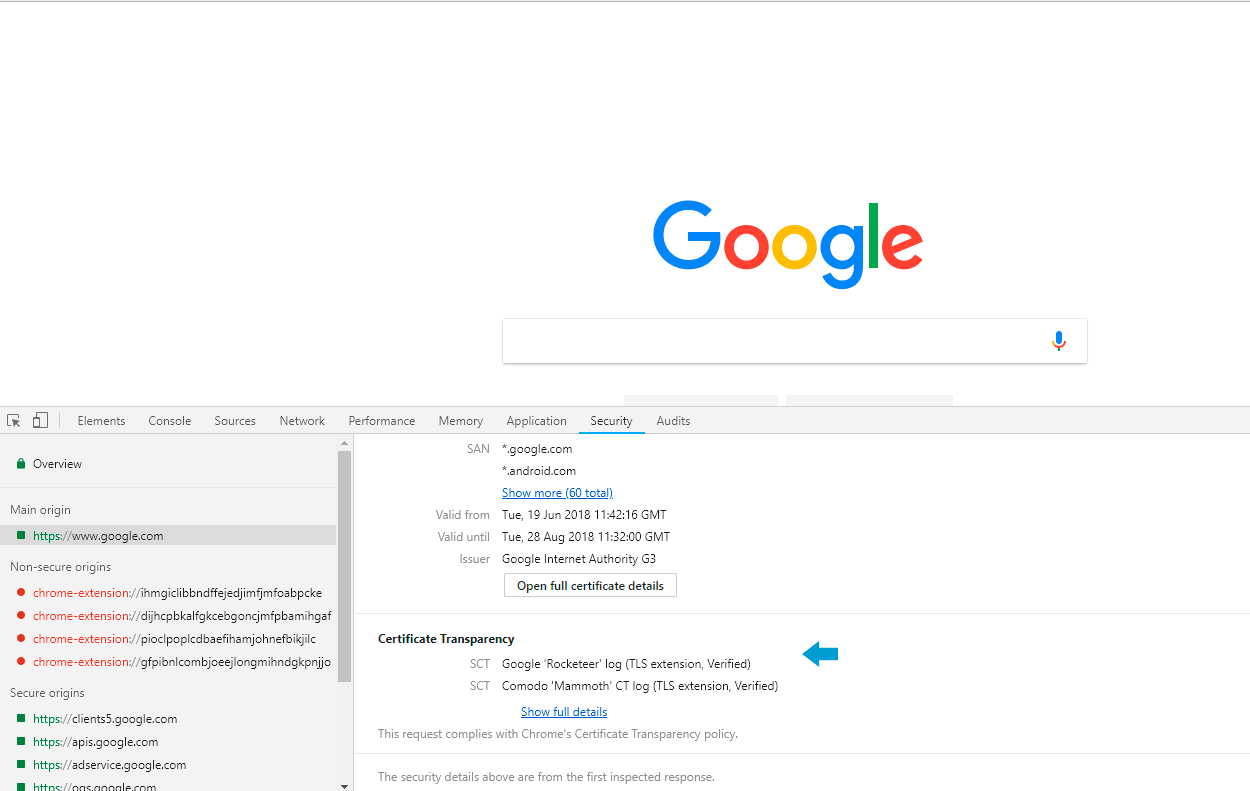The image size is (1250, 791).
Task: Click the Show full details link
Action: (x=564, y=712)
